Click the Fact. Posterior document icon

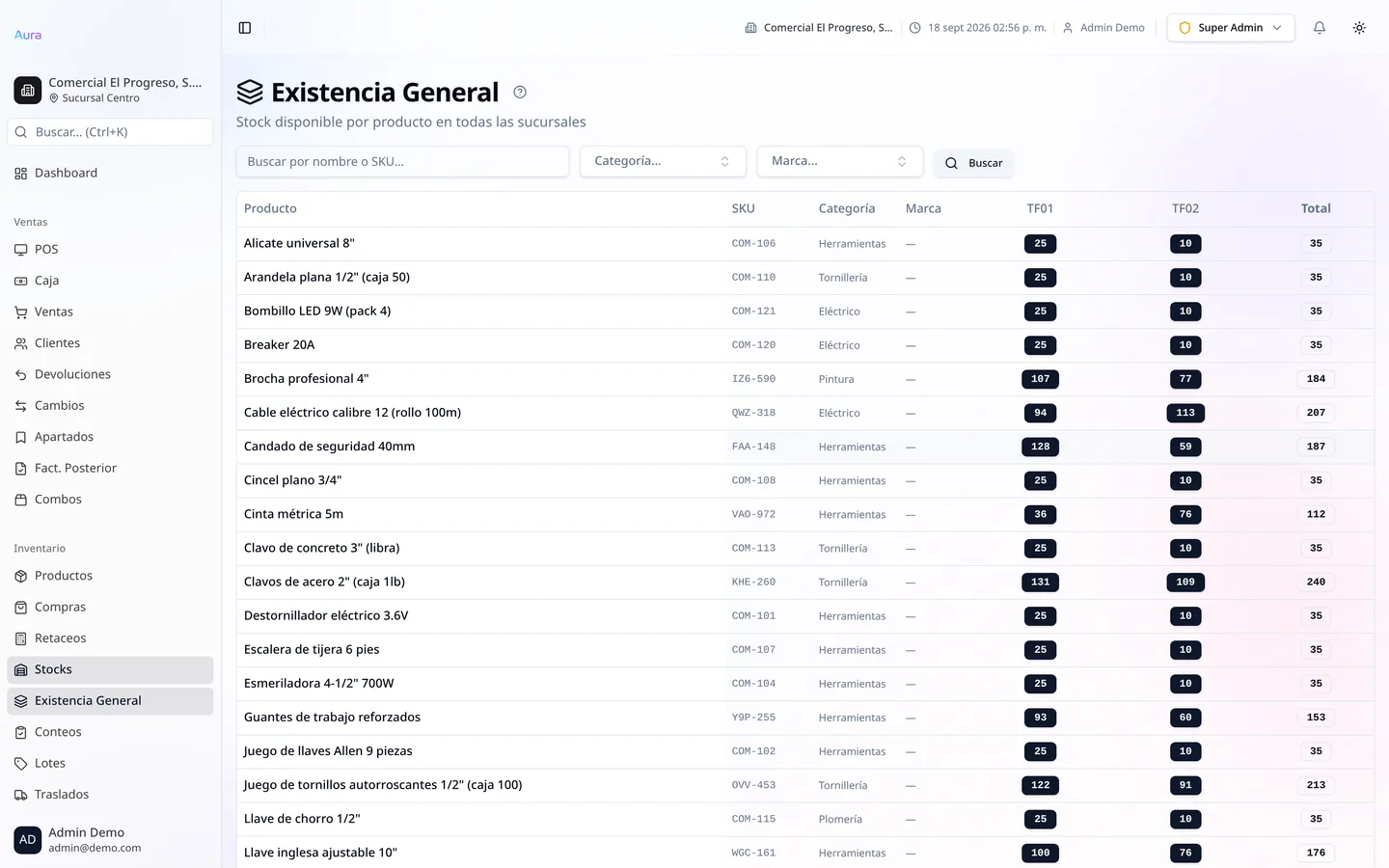(x=21, y=469)
